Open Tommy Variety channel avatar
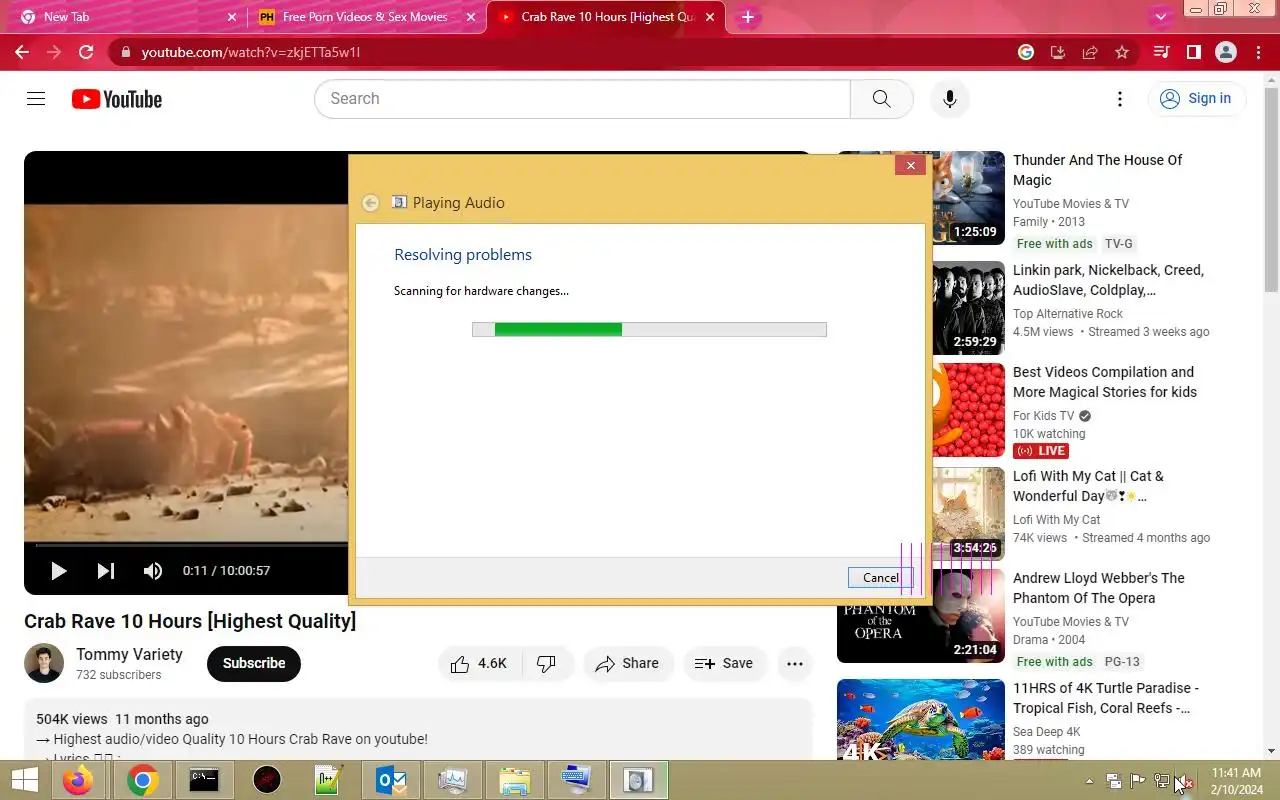Screen dimensions: 1280x800 coord(44,663)
